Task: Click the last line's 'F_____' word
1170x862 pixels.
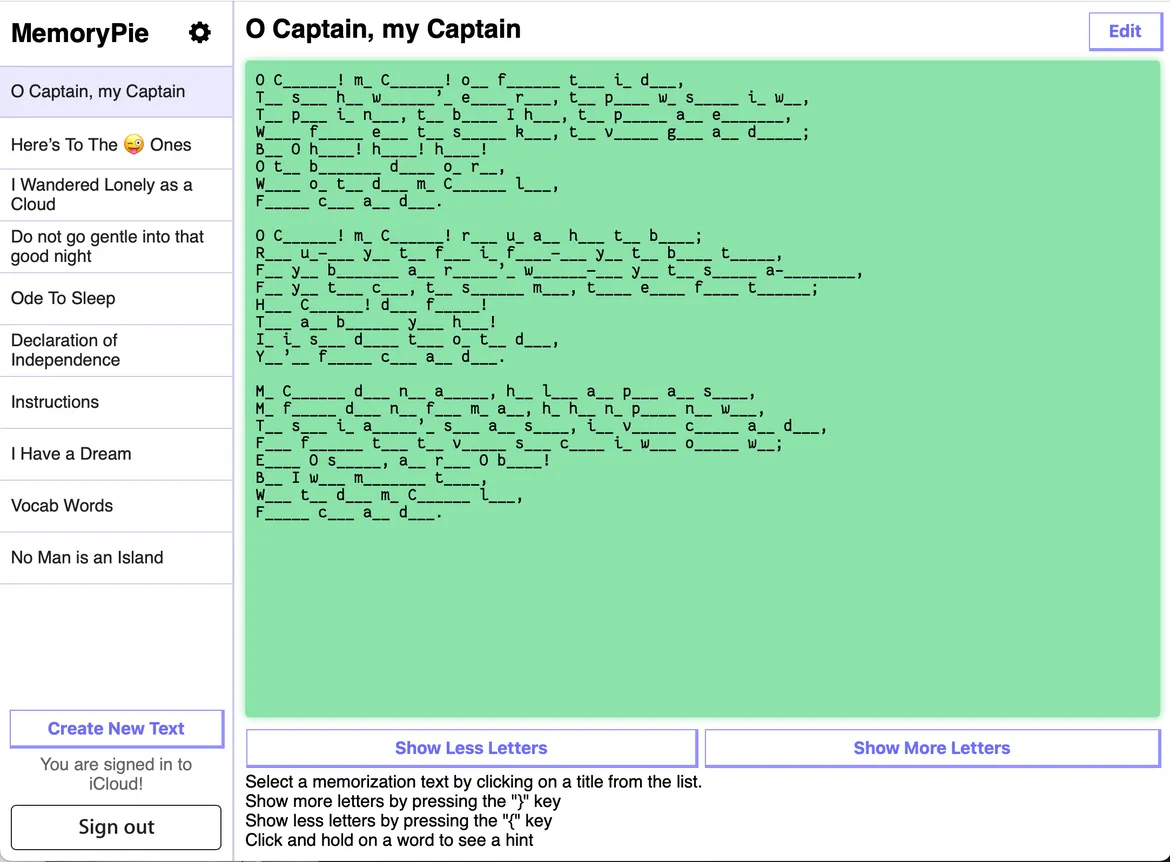Action: coord(282,513)
